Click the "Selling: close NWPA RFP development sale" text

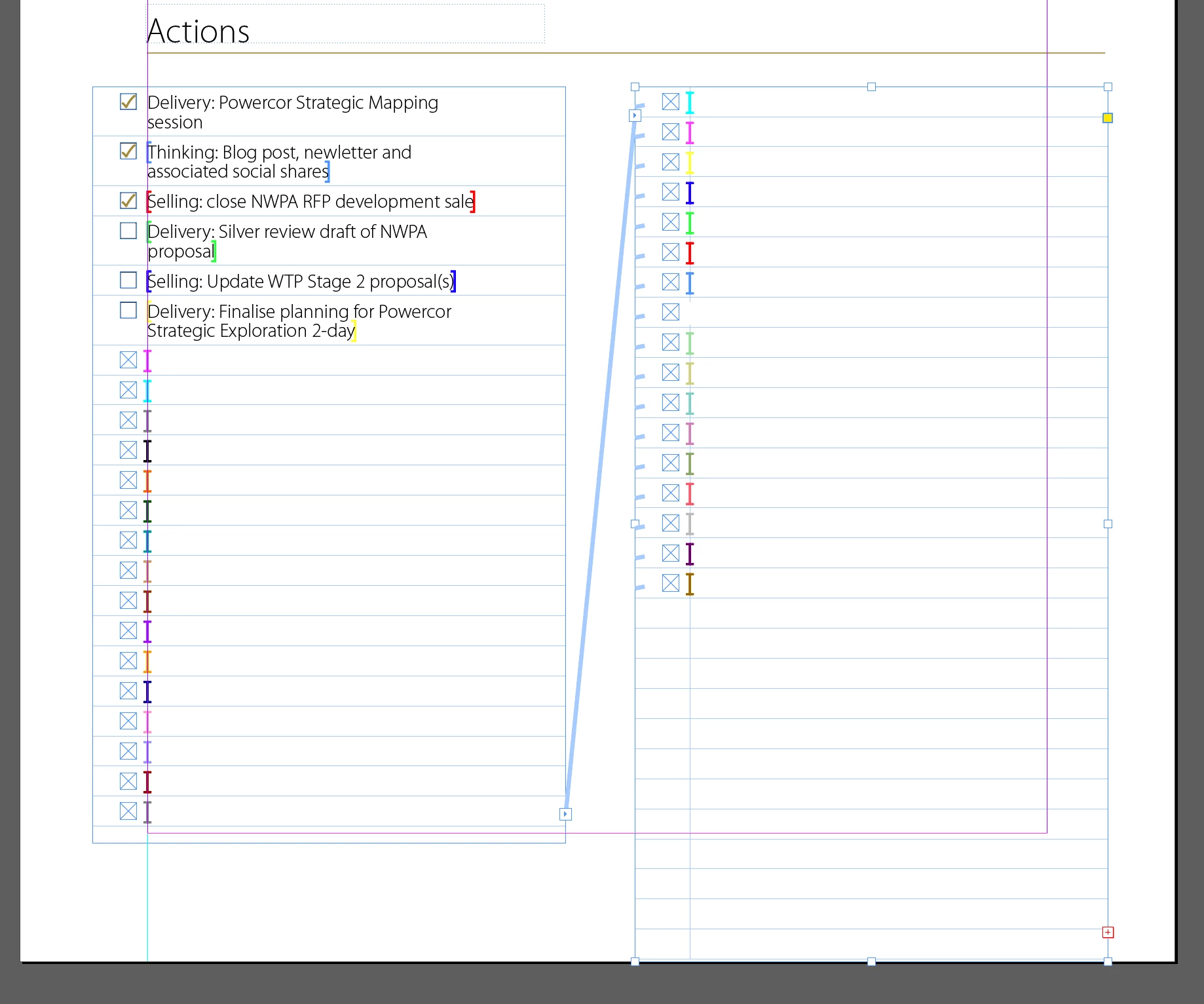click(311, 202)
